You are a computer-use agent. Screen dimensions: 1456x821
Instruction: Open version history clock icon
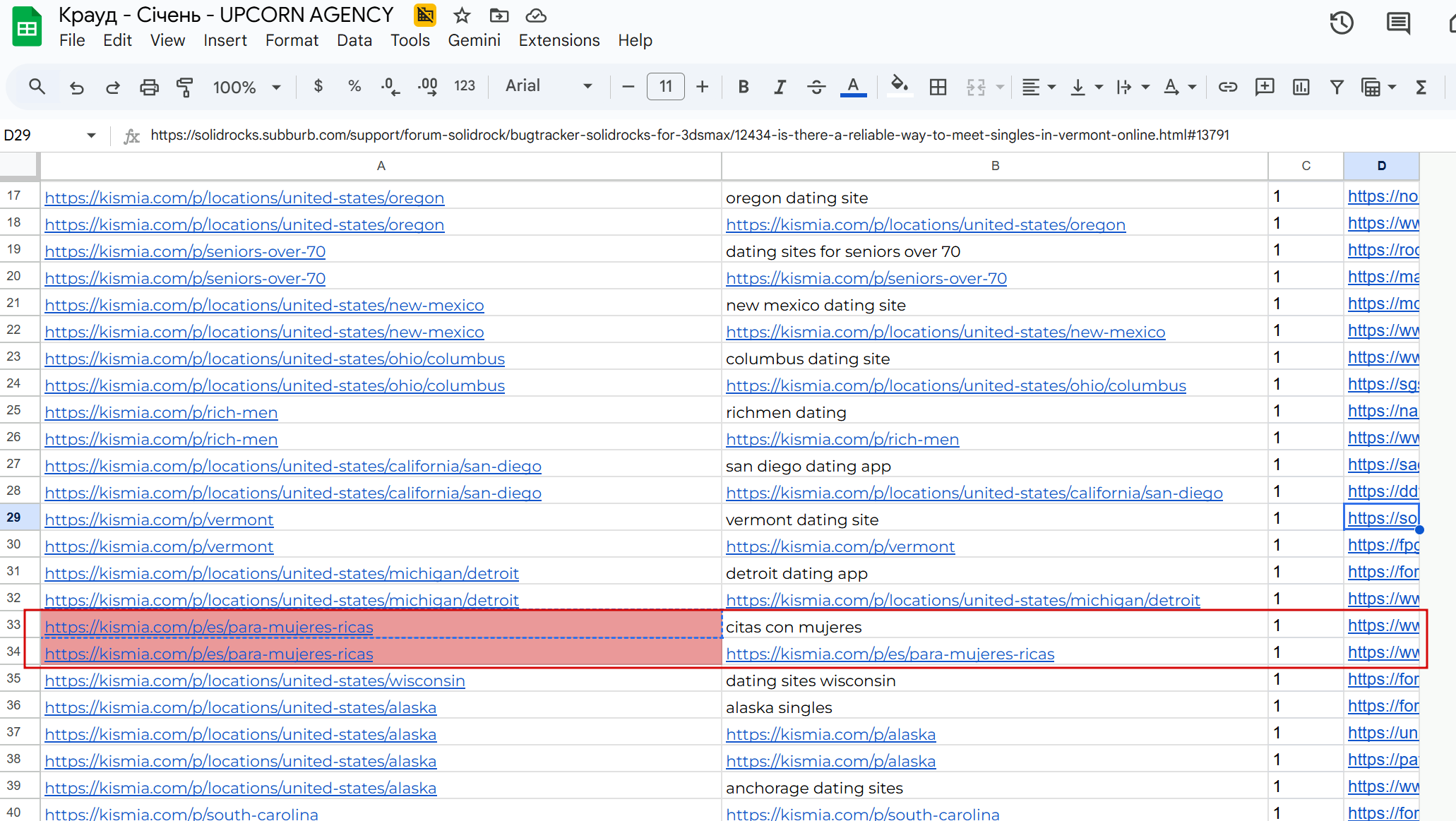(1341, 23)
